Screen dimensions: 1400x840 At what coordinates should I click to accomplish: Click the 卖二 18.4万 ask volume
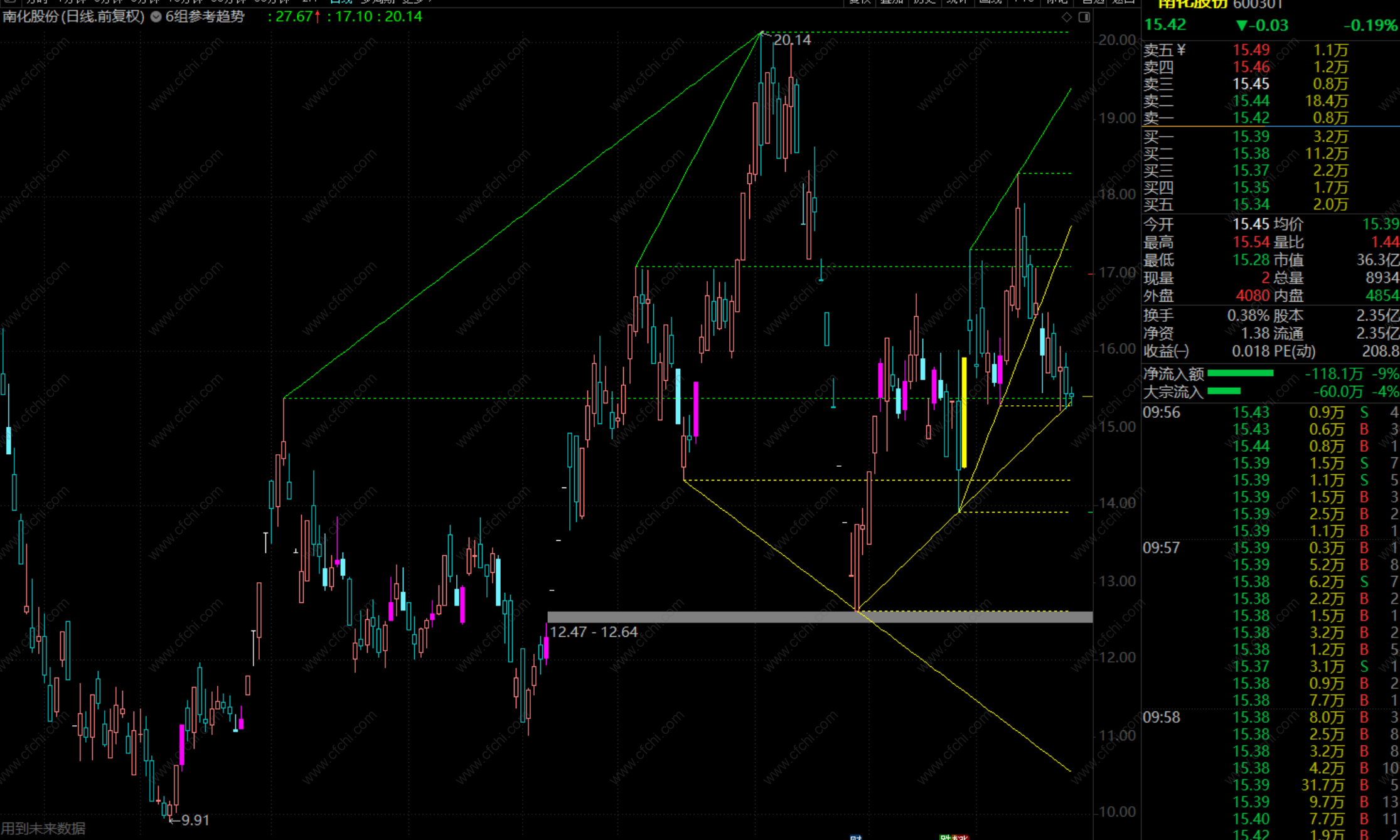coord(1325,101)
